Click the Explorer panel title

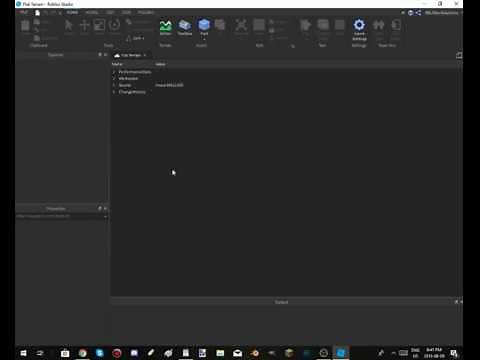point(56,55)
